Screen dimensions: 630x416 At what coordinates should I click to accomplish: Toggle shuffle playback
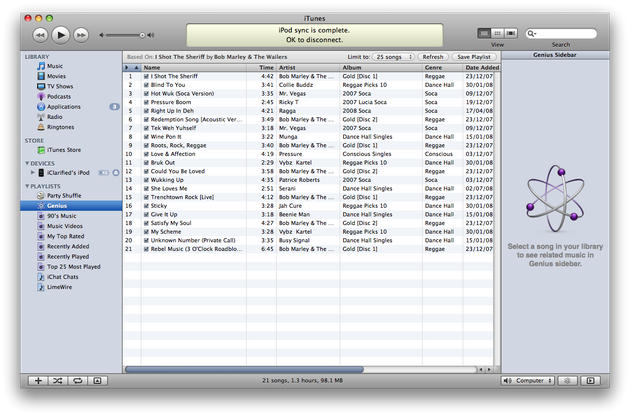pos(58,381)
